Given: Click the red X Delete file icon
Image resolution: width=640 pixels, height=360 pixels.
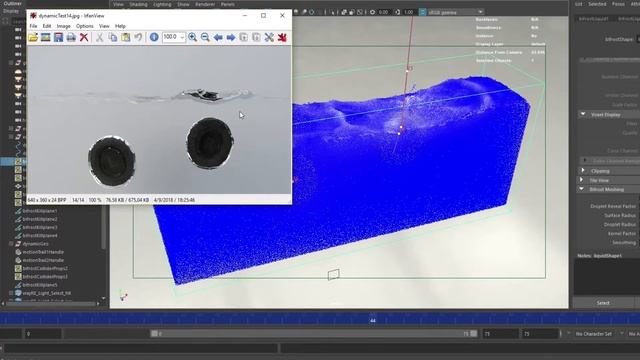Looking at the screenshot, I should click(84, 38).
